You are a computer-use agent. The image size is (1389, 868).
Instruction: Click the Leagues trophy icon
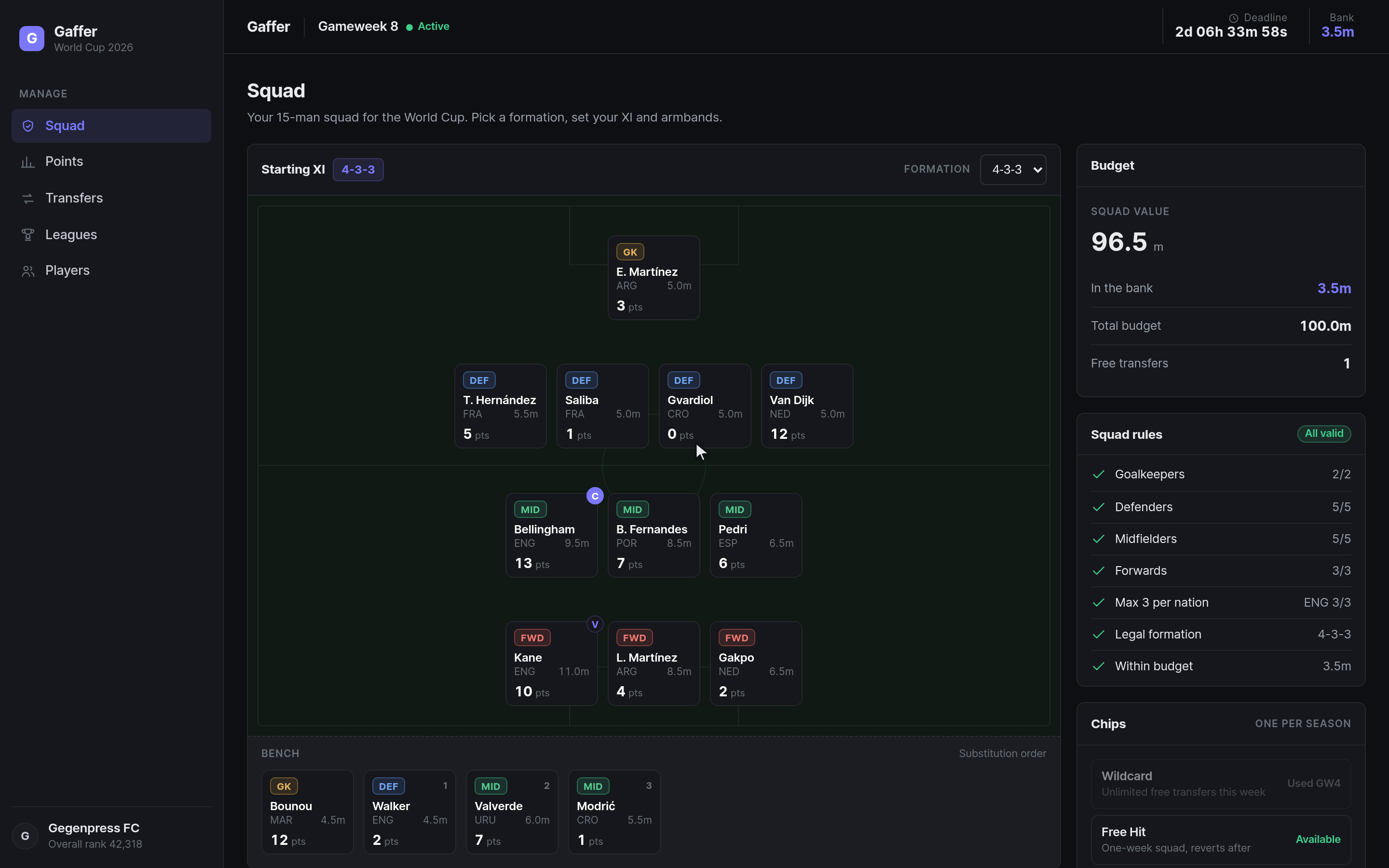27,235
